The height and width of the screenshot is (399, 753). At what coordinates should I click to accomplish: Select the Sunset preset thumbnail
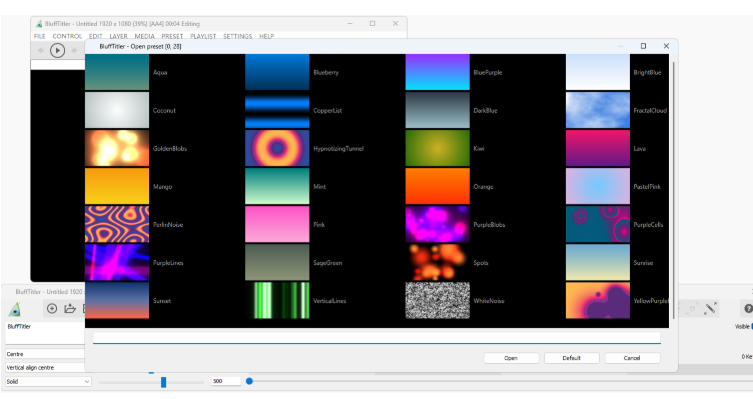click(117, 300)
